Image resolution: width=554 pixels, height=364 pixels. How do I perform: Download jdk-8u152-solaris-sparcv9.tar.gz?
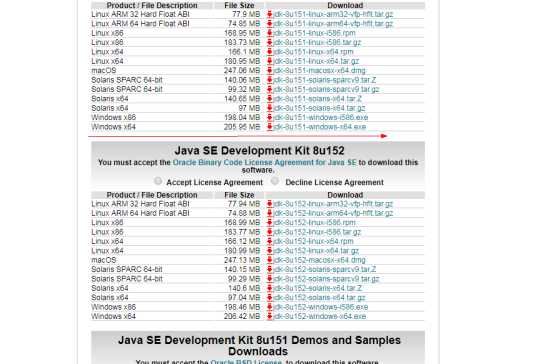tap(326, 279)
